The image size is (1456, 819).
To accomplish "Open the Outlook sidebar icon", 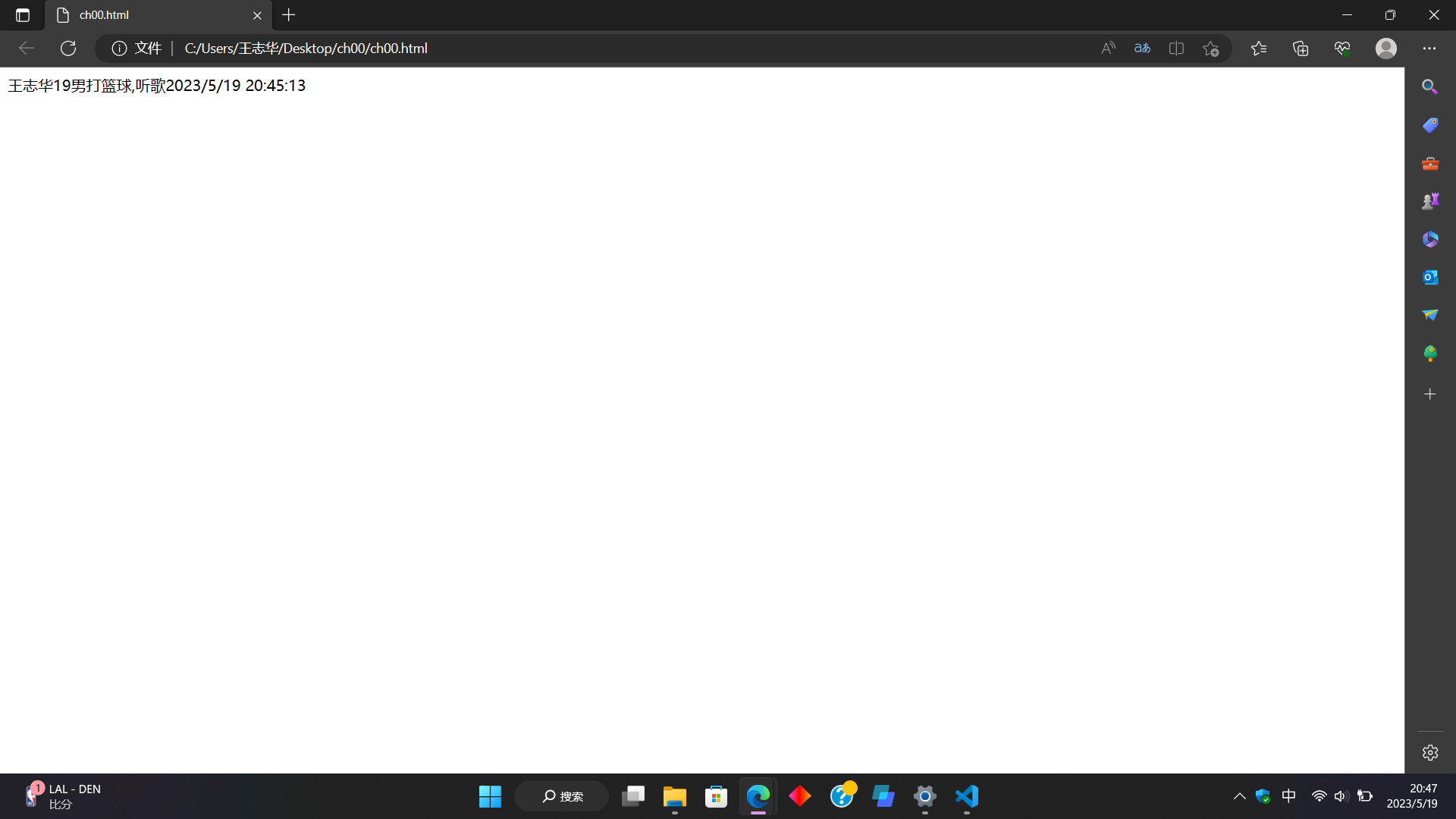I will click(x=1429, y=278).
